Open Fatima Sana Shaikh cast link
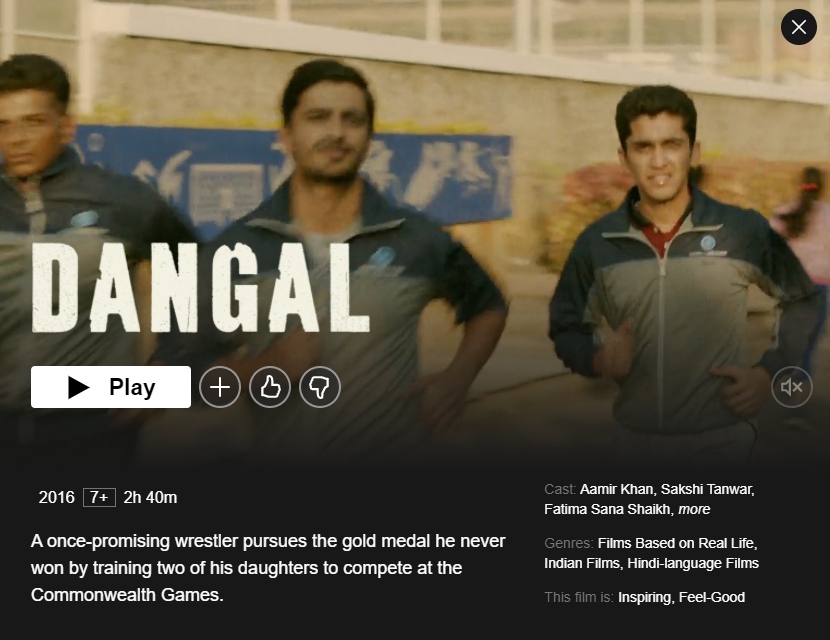The width and height of the screenshot is (830, 640). tap(607, 509)
